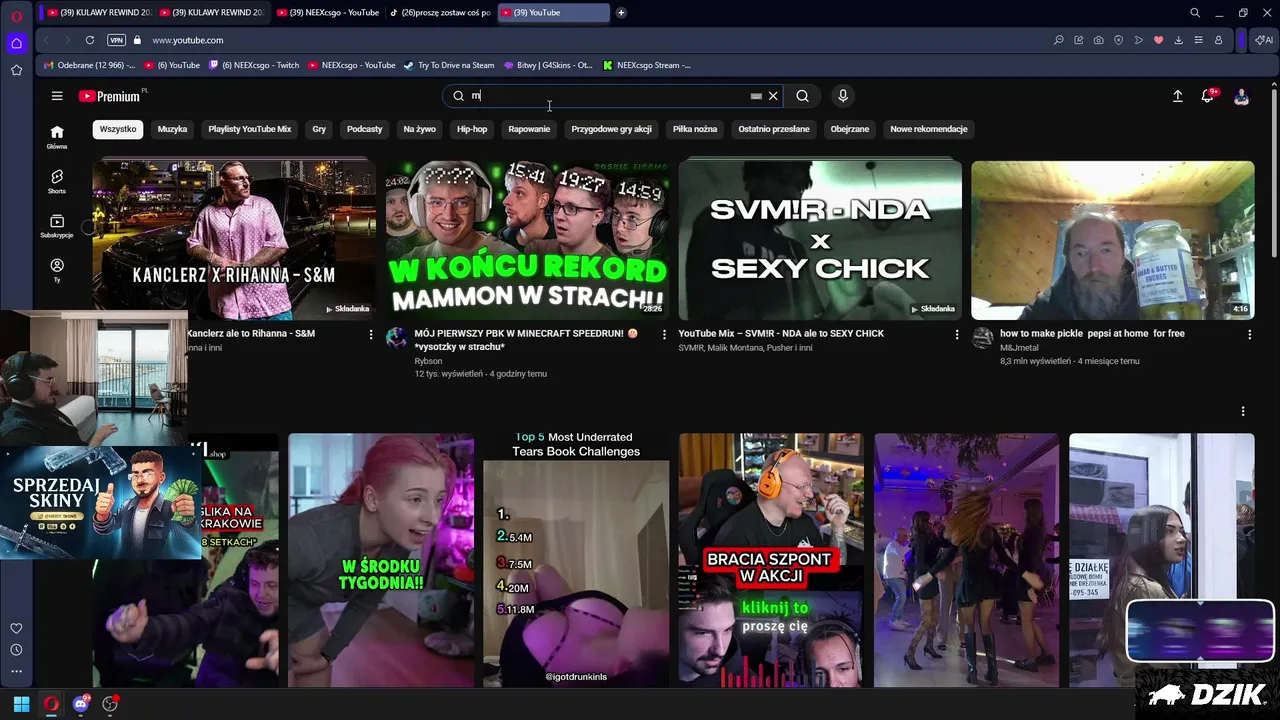Open the pickle pepsi video thumbnail
Screen dimensions: 1280x720
(x=1113, y=240)
